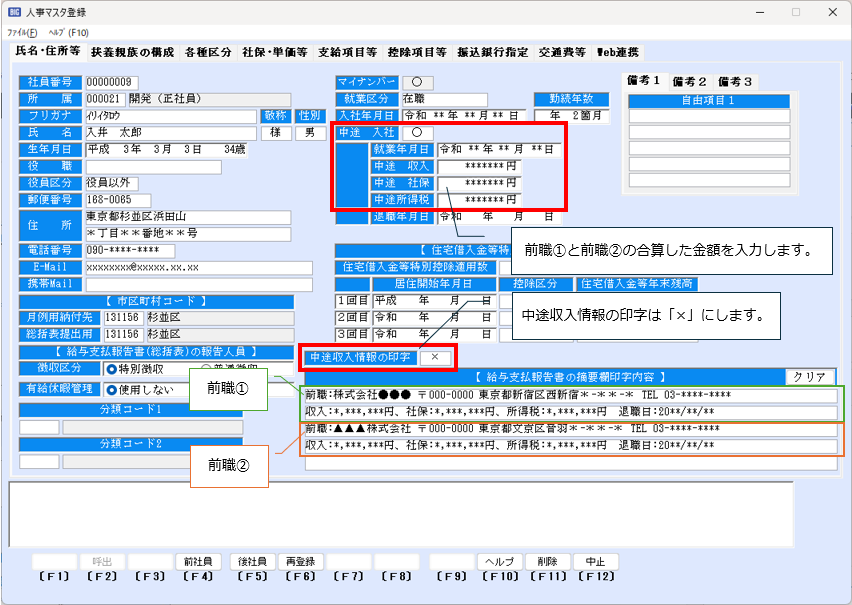This screenshot has width=852, height=605.
Task: Toggle the 中途入社 ○ field
Action: tap(416, 132)
